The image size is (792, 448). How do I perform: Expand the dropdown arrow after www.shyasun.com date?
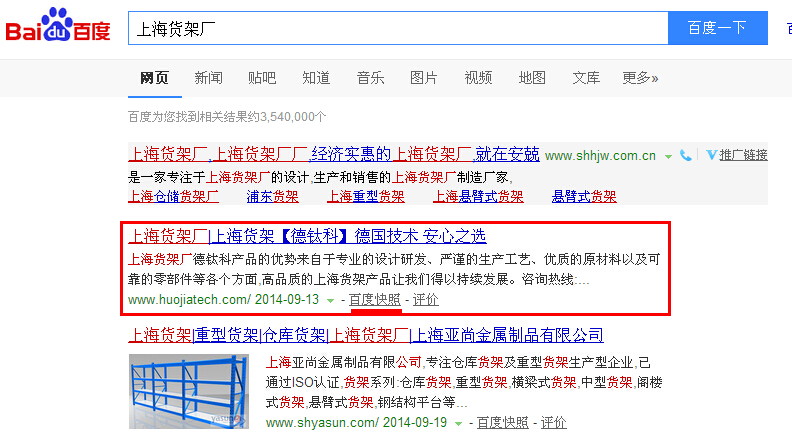(x=458, y=424)
